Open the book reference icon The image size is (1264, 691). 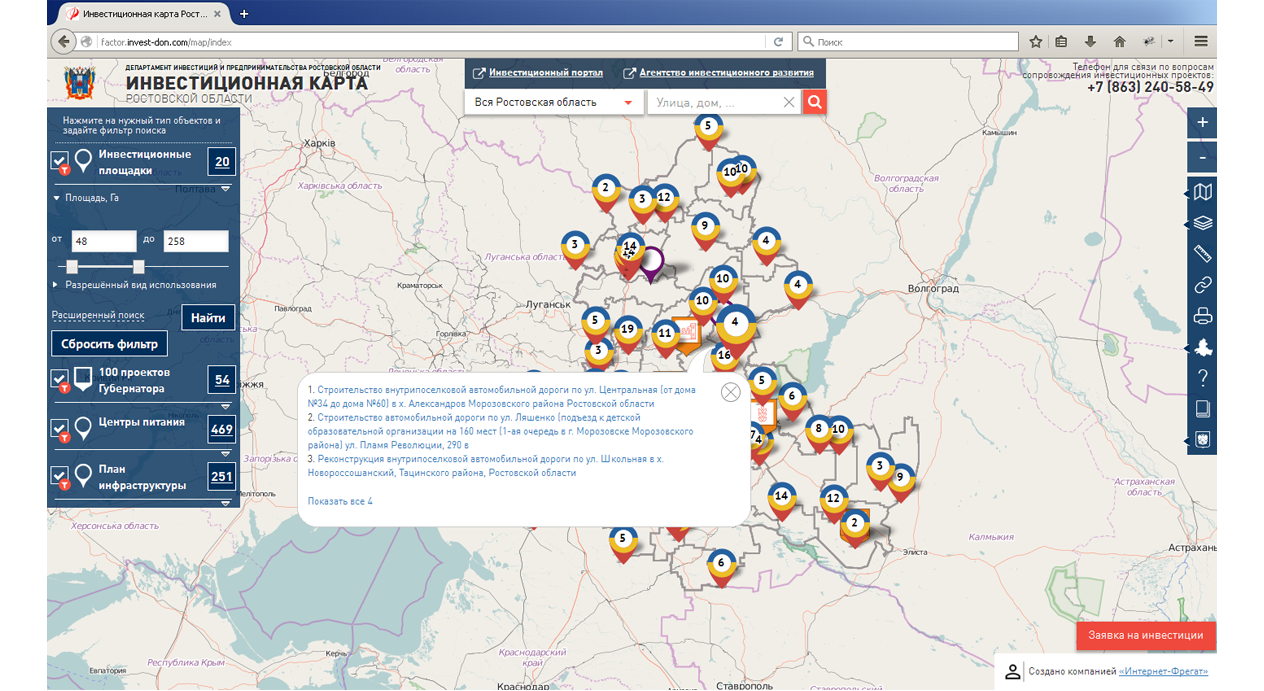[1203, 408]
